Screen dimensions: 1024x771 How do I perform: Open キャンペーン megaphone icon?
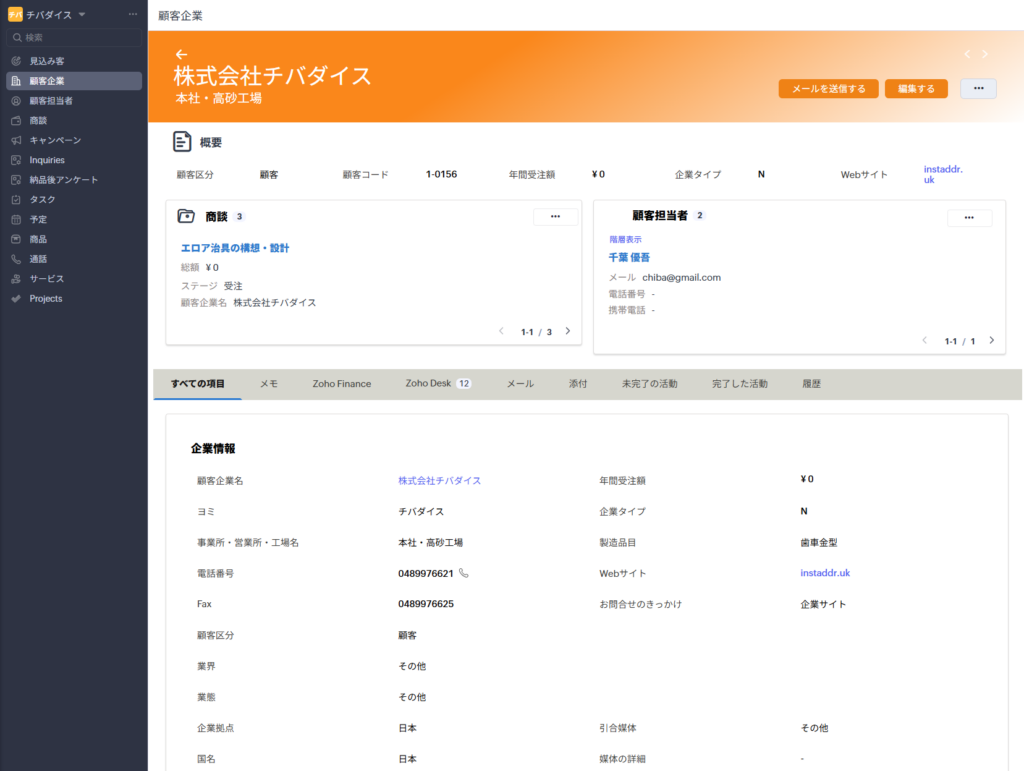pos(16,140)
